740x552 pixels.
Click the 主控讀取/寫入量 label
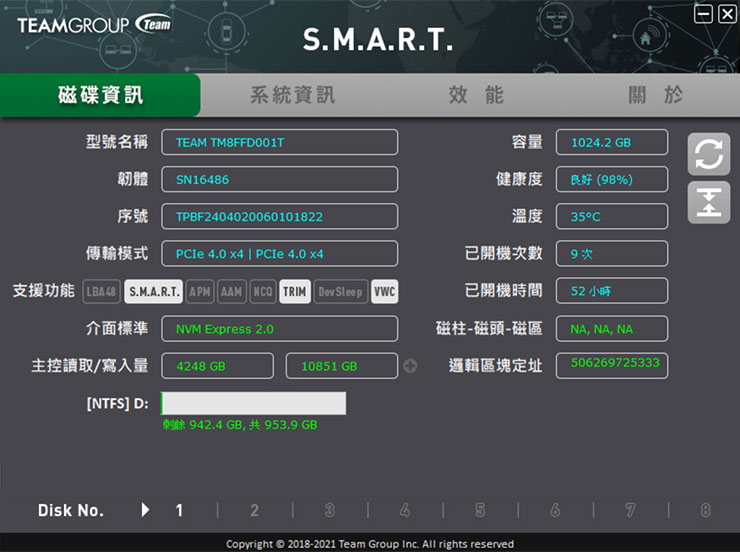pos(90,366)
